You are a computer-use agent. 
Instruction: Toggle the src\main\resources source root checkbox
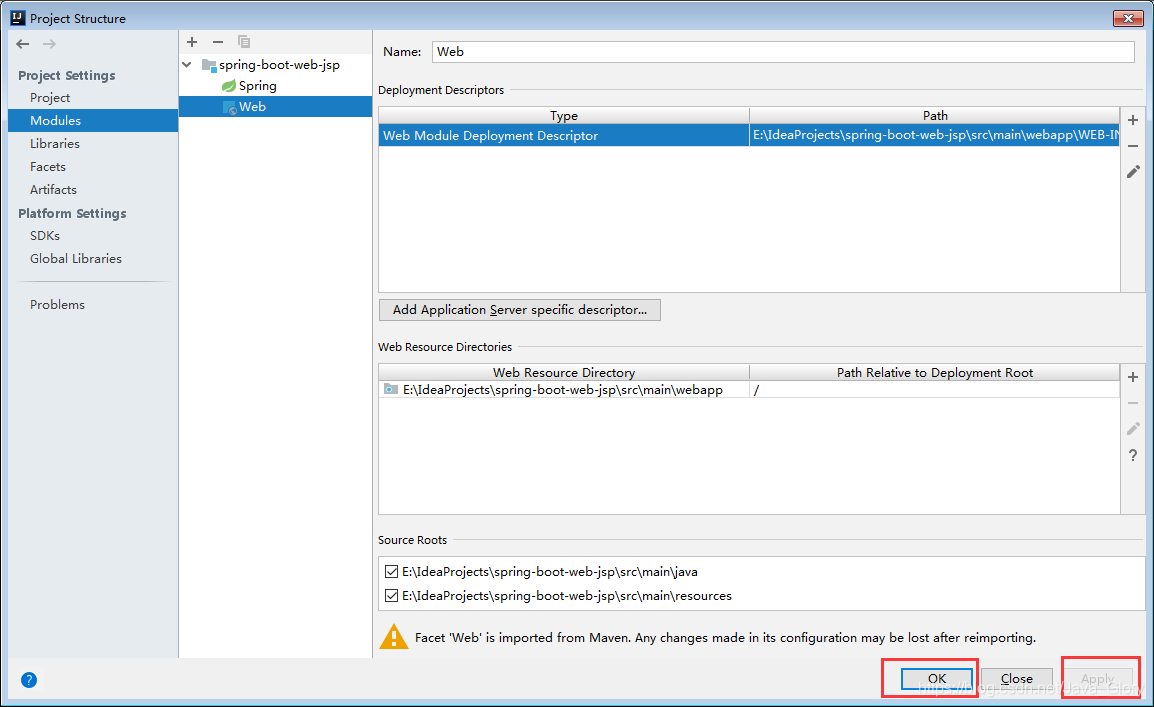point(392,596)
